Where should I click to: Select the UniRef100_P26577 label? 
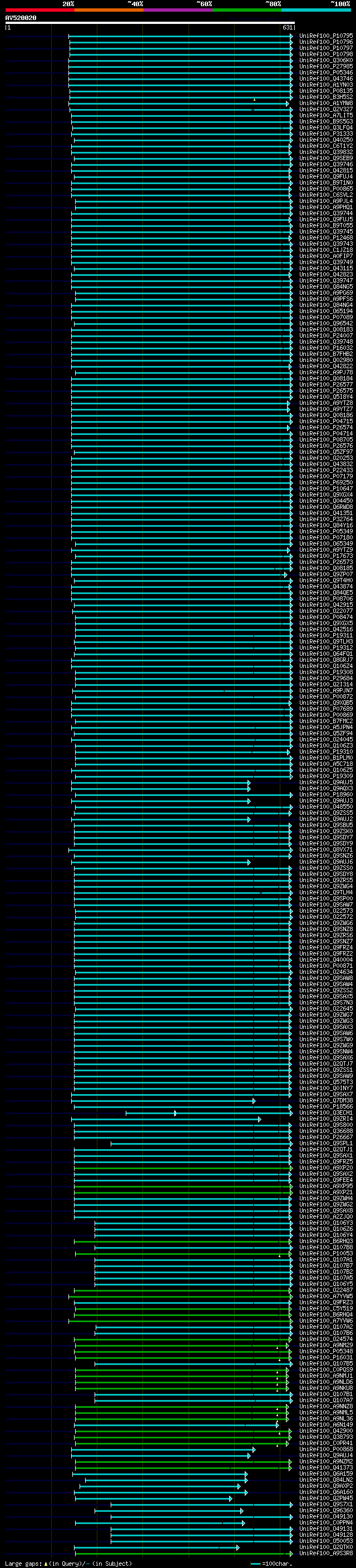point(325,385)
